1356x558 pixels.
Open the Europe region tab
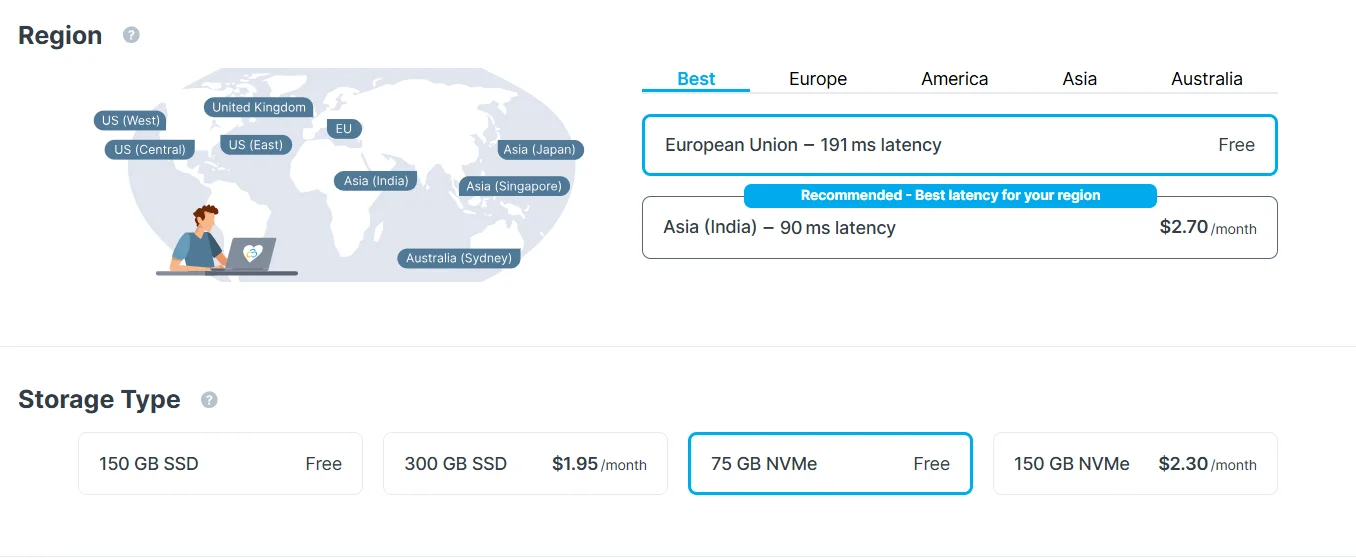pyautogui.click(x=817, y=79)
